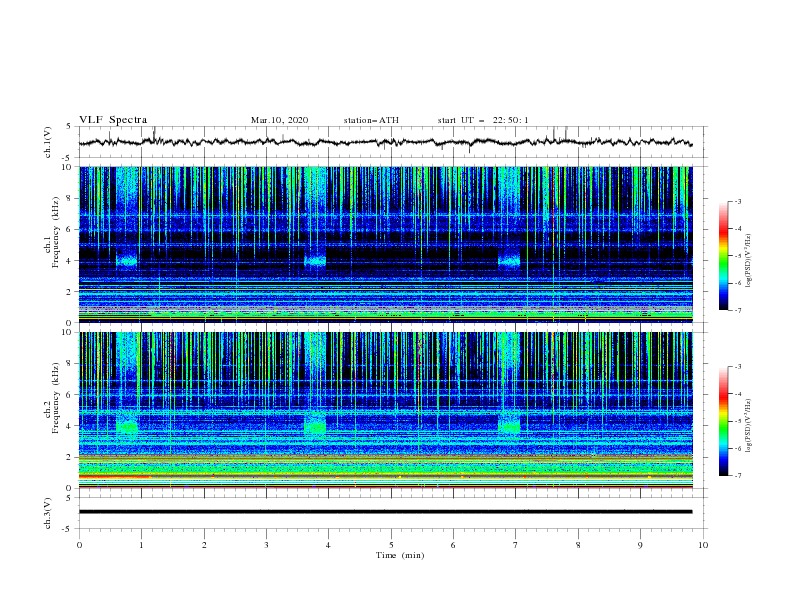This screenshot has height=612, width=792.
Task: Click time axis tick label "10"
Action: [703, 545]
